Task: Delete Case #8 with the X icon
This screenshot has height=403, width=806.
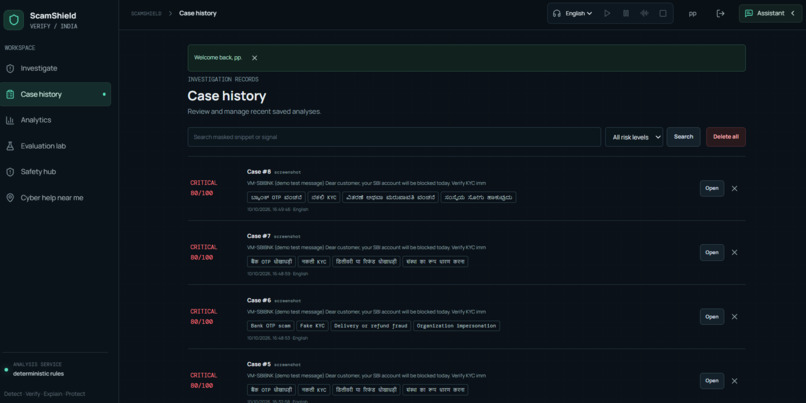Action: [735, 188]
